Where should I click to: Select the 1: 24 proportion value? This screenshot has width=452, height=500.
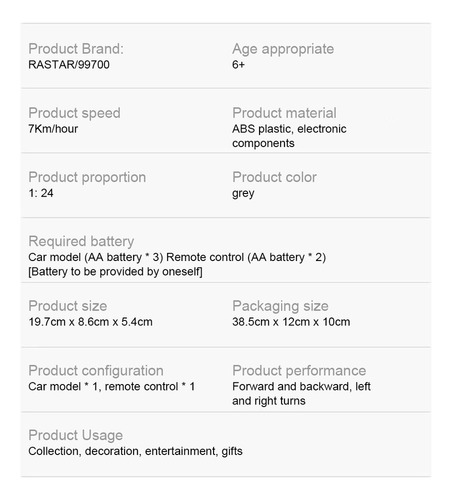point(41,193)
